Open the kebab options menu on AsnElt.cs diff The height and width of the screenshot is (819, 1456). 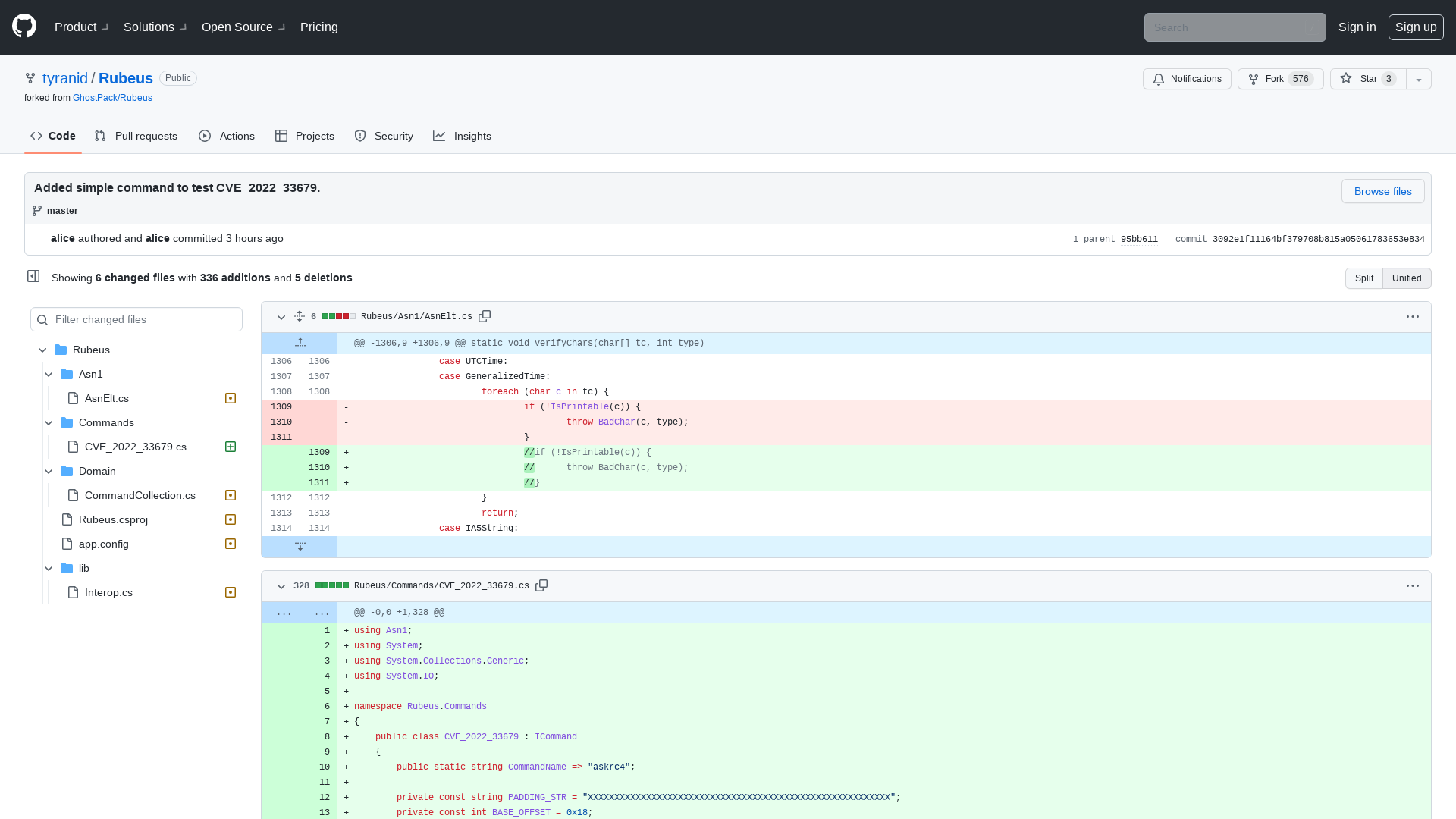(1412, 316)
